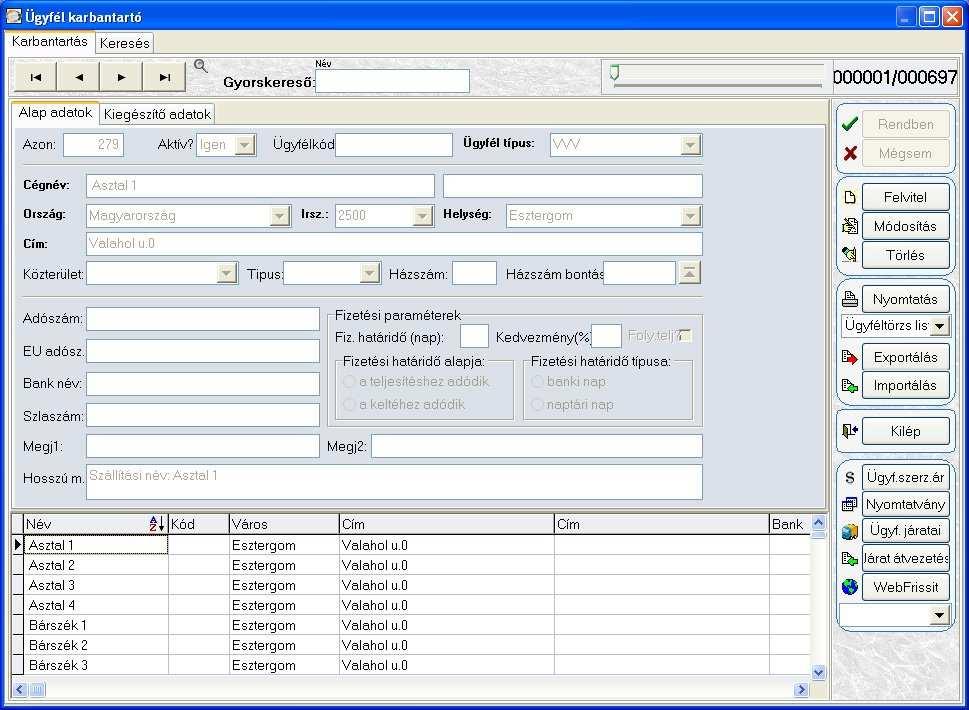This screenshot has width=969, height=710.
Task: Click the import icon beside Importálás
Action: pos(850,386)
